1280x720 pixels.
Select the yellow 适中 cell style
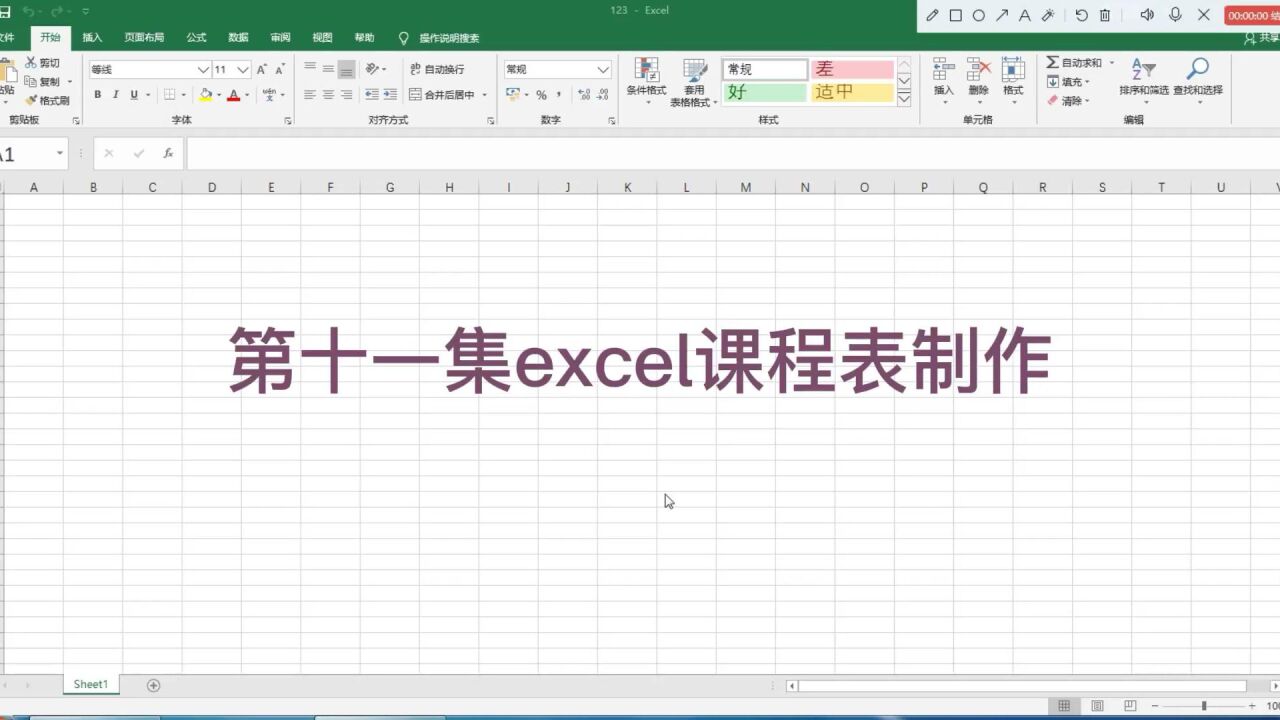pos(852,92)
